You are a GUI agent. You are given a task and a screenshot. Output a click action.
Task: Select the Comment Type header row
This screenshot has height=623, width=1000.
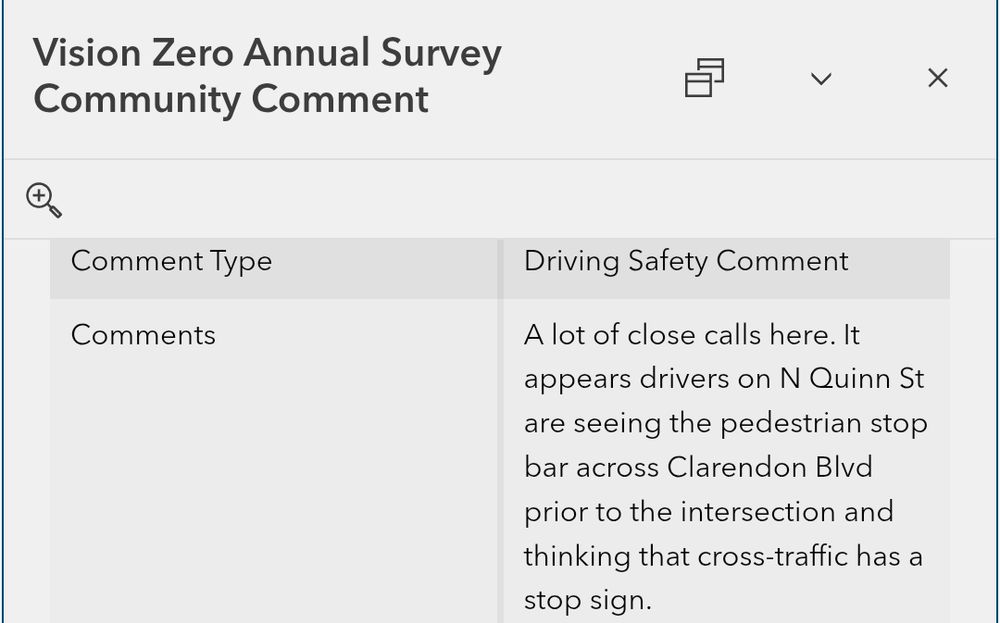point(171,261)
